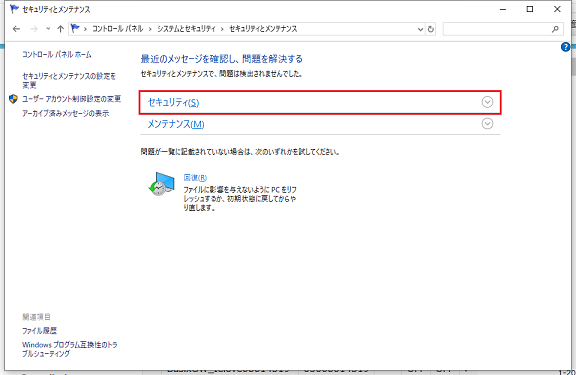Click the forward navigation arrow
The image size is (576, 375).
(34, 29)
